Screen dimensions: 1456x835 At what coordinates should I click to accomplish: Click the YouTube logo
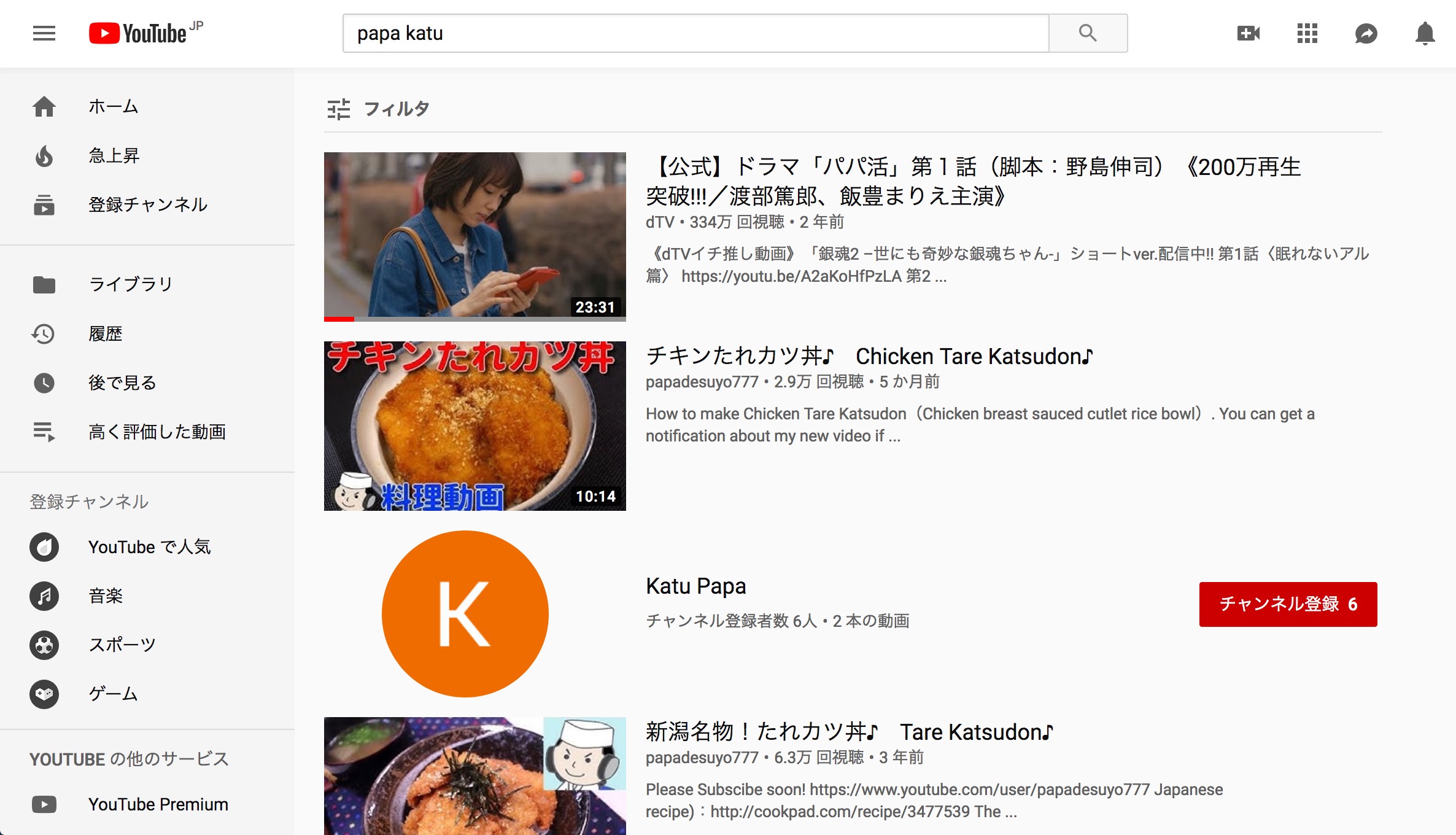pyautogui.click(x=146, y=33)
